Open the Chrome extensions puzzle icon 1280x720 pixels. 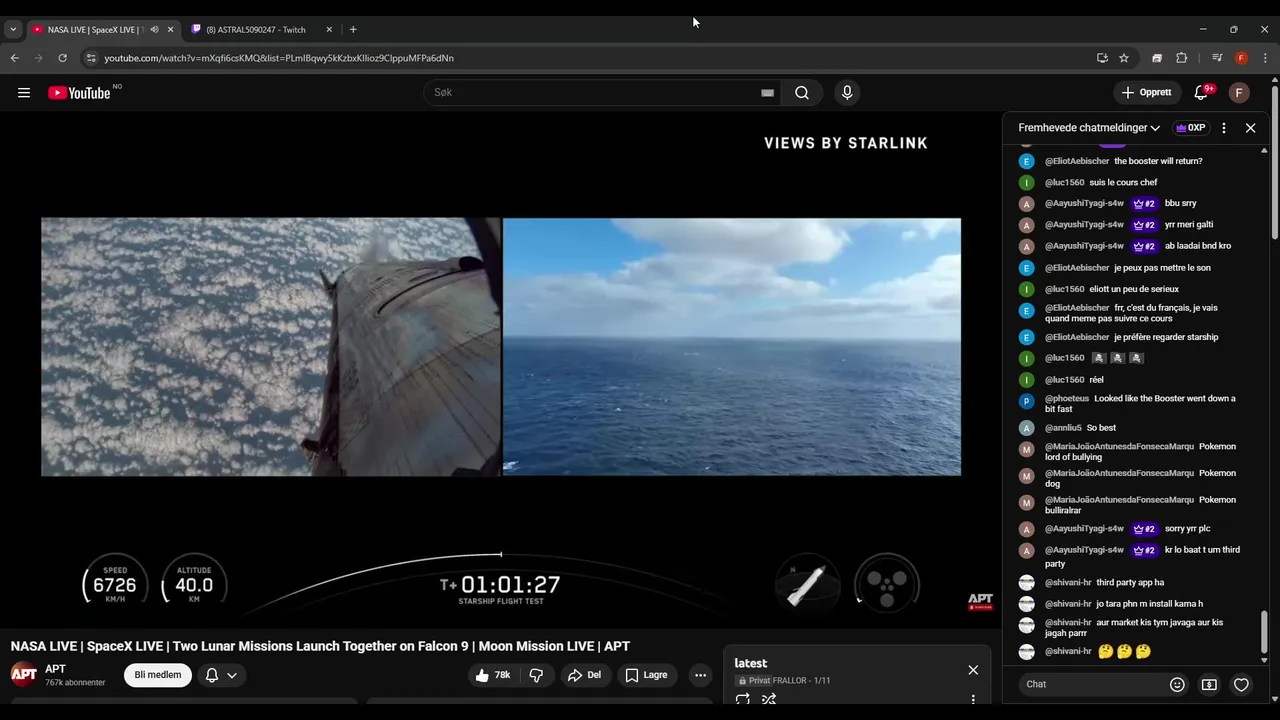(x=1181, y=58)
